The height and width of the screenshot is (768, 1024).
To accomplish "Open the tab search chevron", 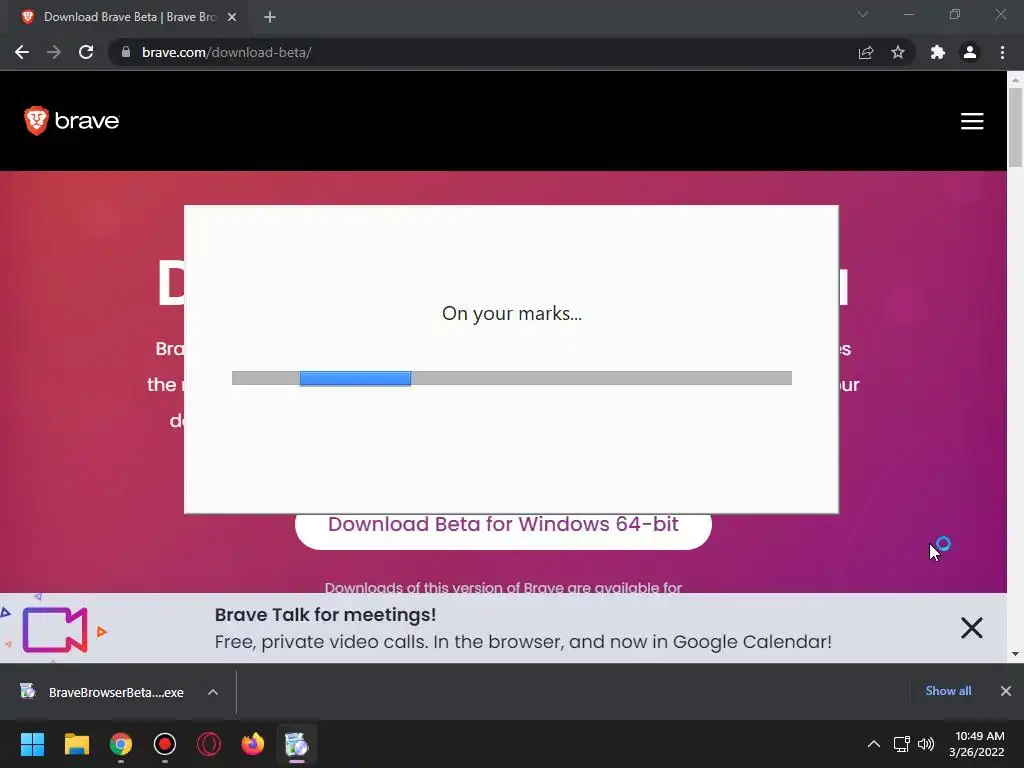I will [x=863, y=14].
